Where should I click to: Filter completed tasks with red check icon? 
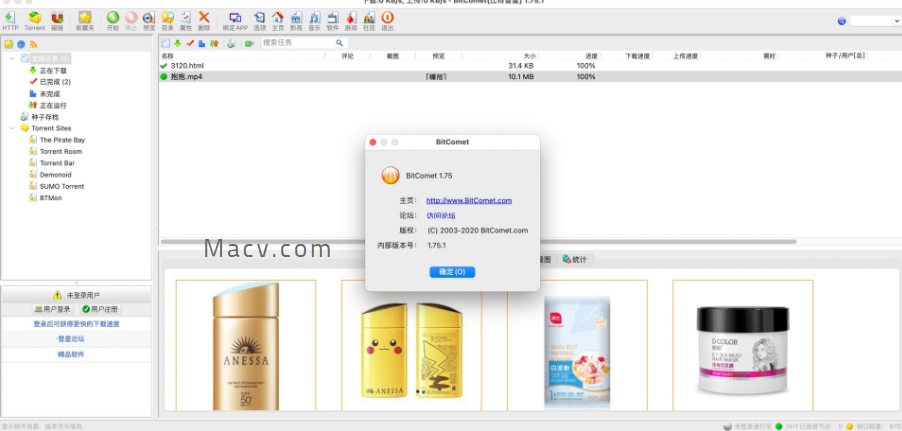pyautogui.click(x=190, y=43)
